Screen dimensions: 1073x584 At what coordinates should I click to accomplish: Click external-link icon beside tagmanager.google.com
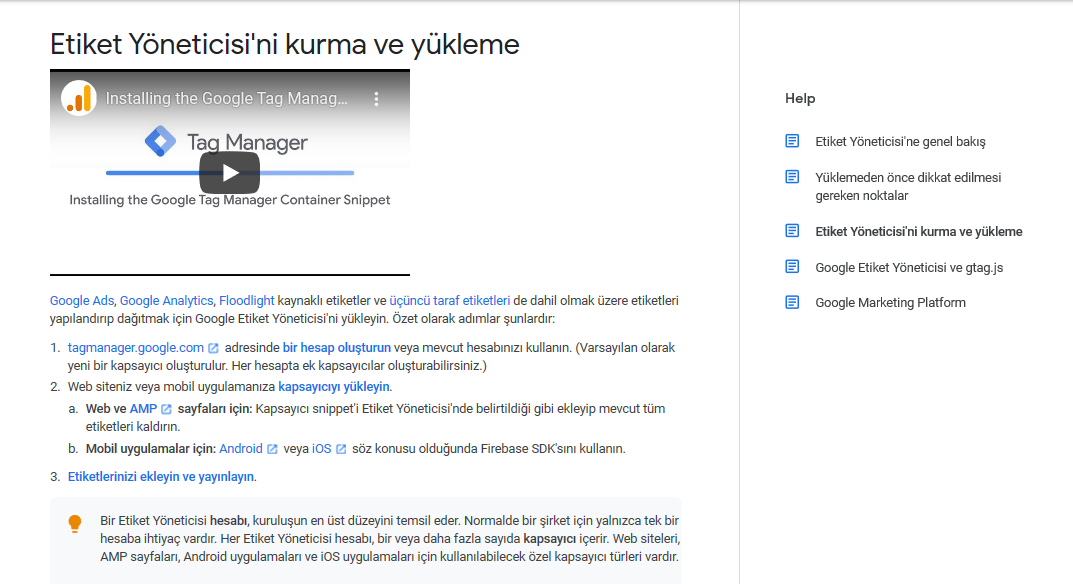pyautogui.click(x=213, y=348)
